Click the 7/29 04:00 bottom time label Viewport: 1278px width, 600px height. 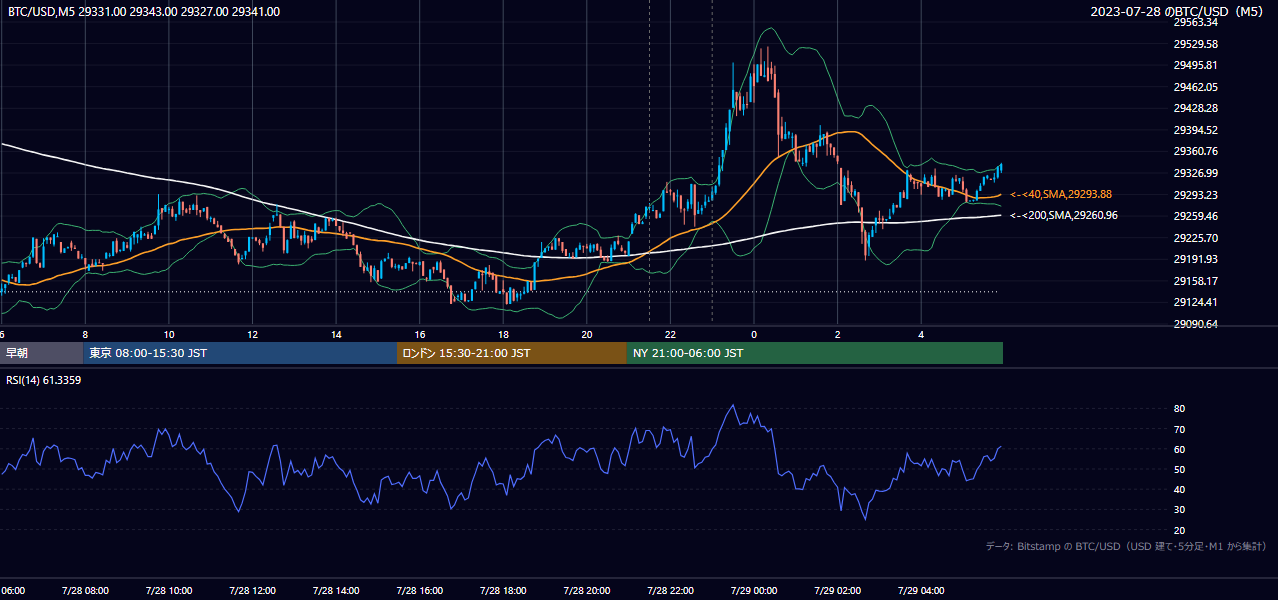tap(921, 590)
